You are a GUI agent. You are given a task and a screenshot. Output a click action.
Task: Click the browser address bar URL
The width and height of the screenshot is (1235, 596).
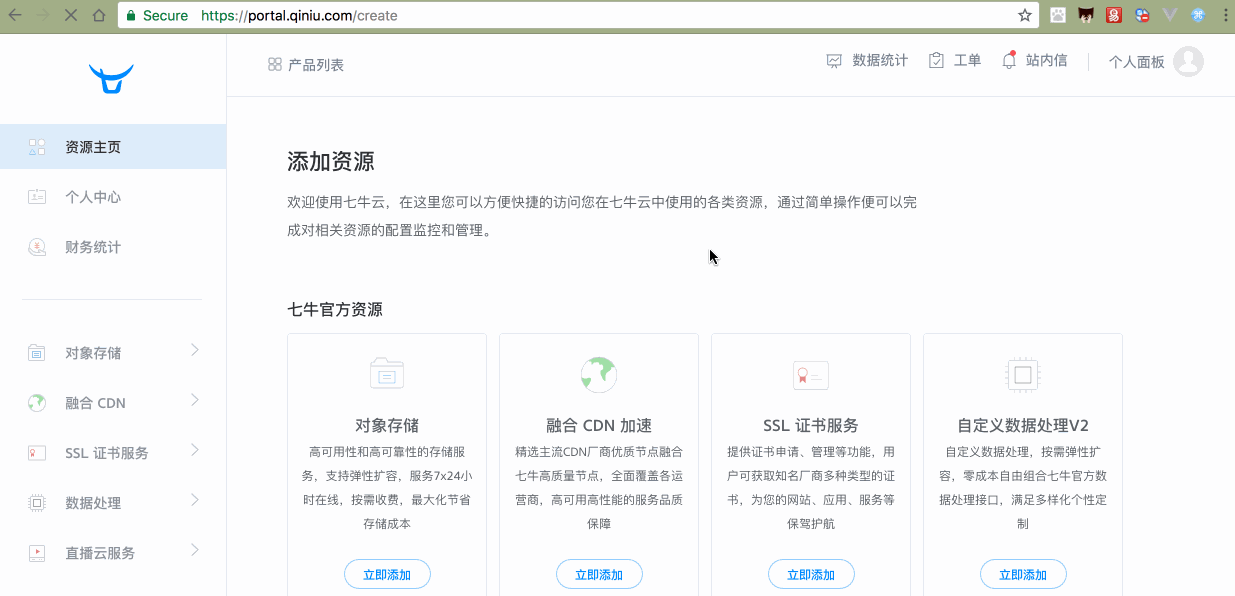[299, 15]
